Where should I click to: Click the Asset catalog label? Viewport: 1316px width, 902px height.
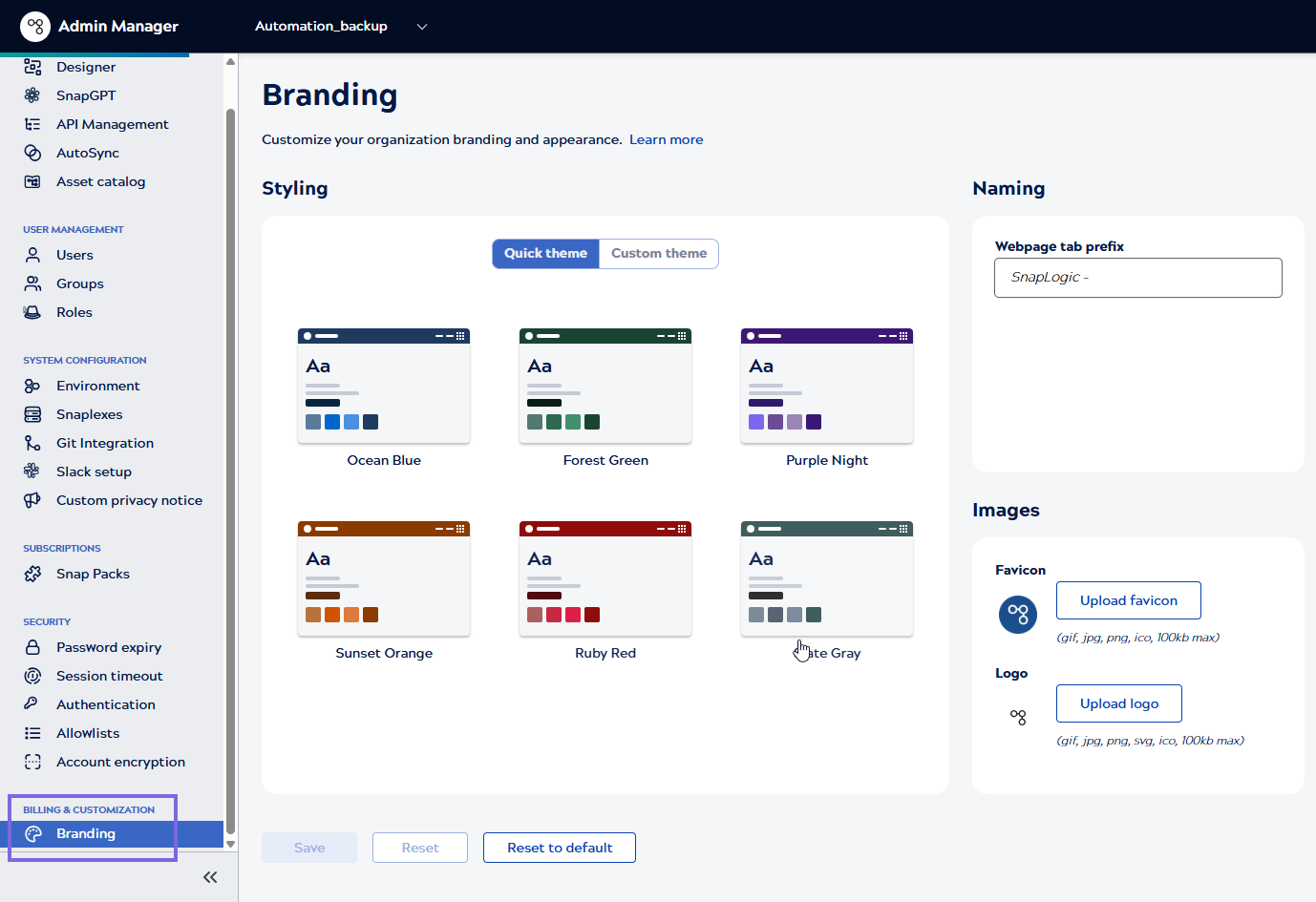pyautogui.click(x=101, y=181)
